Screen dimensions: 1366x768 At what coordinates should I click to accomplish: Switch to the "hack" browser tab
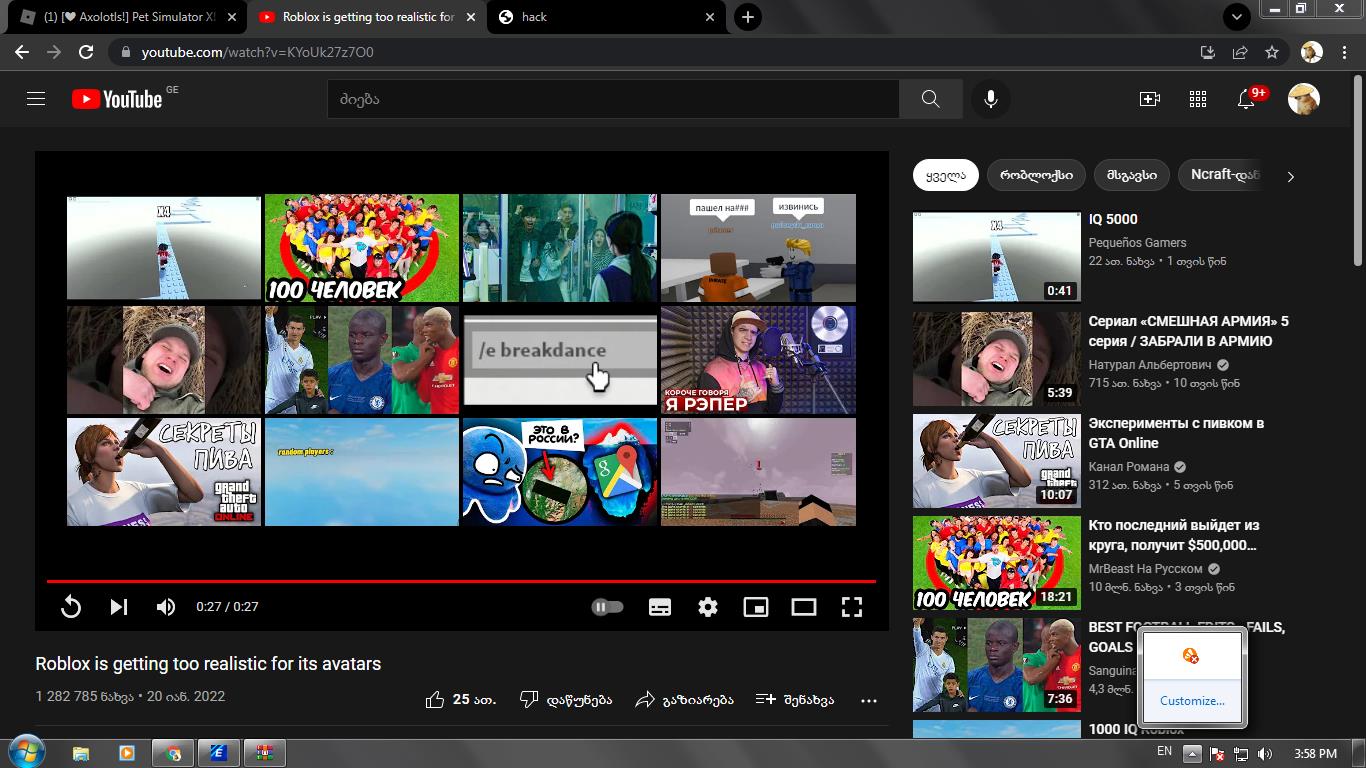click(x=600, y=17)
